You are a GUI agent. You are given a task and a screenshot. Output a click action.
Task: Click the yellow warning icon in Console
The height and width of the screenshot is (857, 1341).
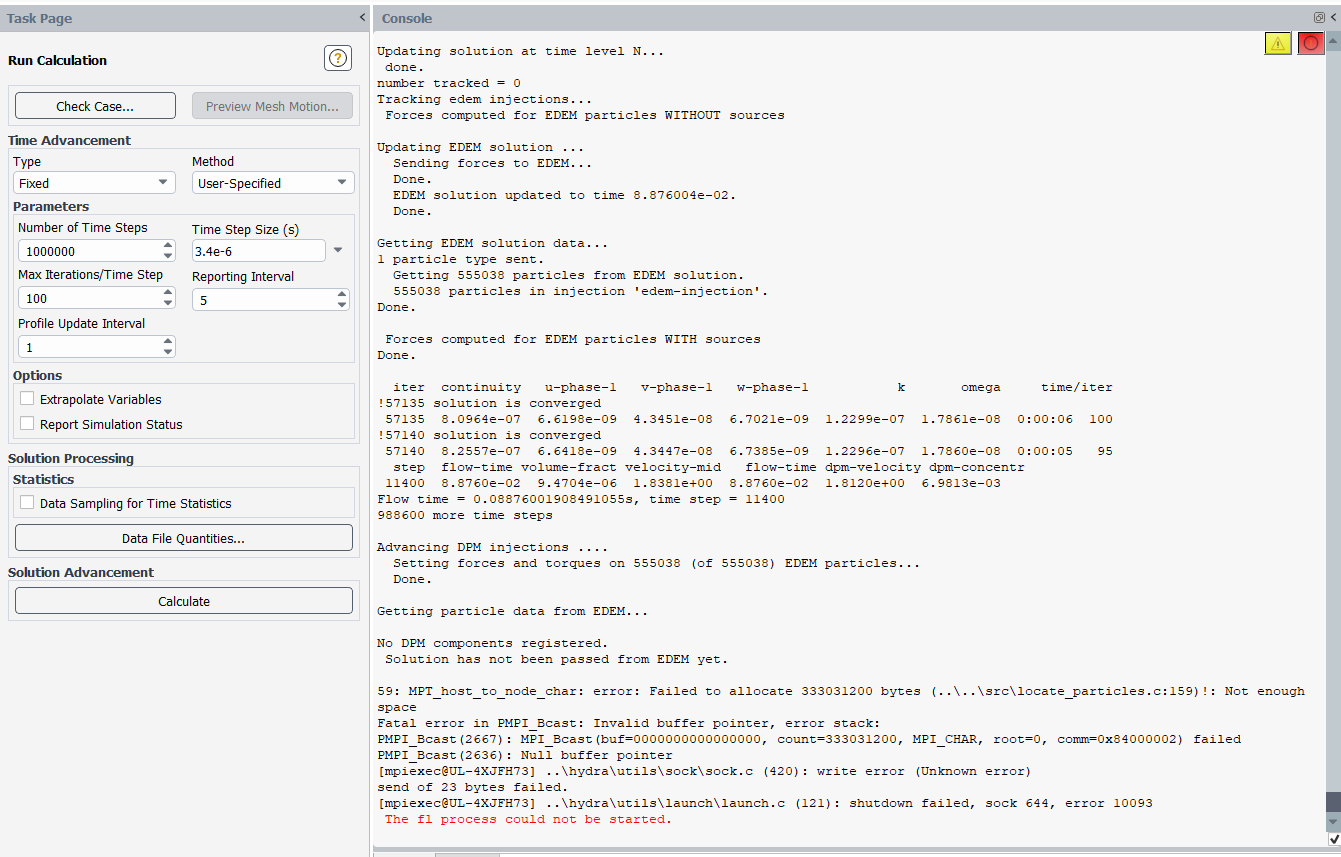click(1277, 43)
